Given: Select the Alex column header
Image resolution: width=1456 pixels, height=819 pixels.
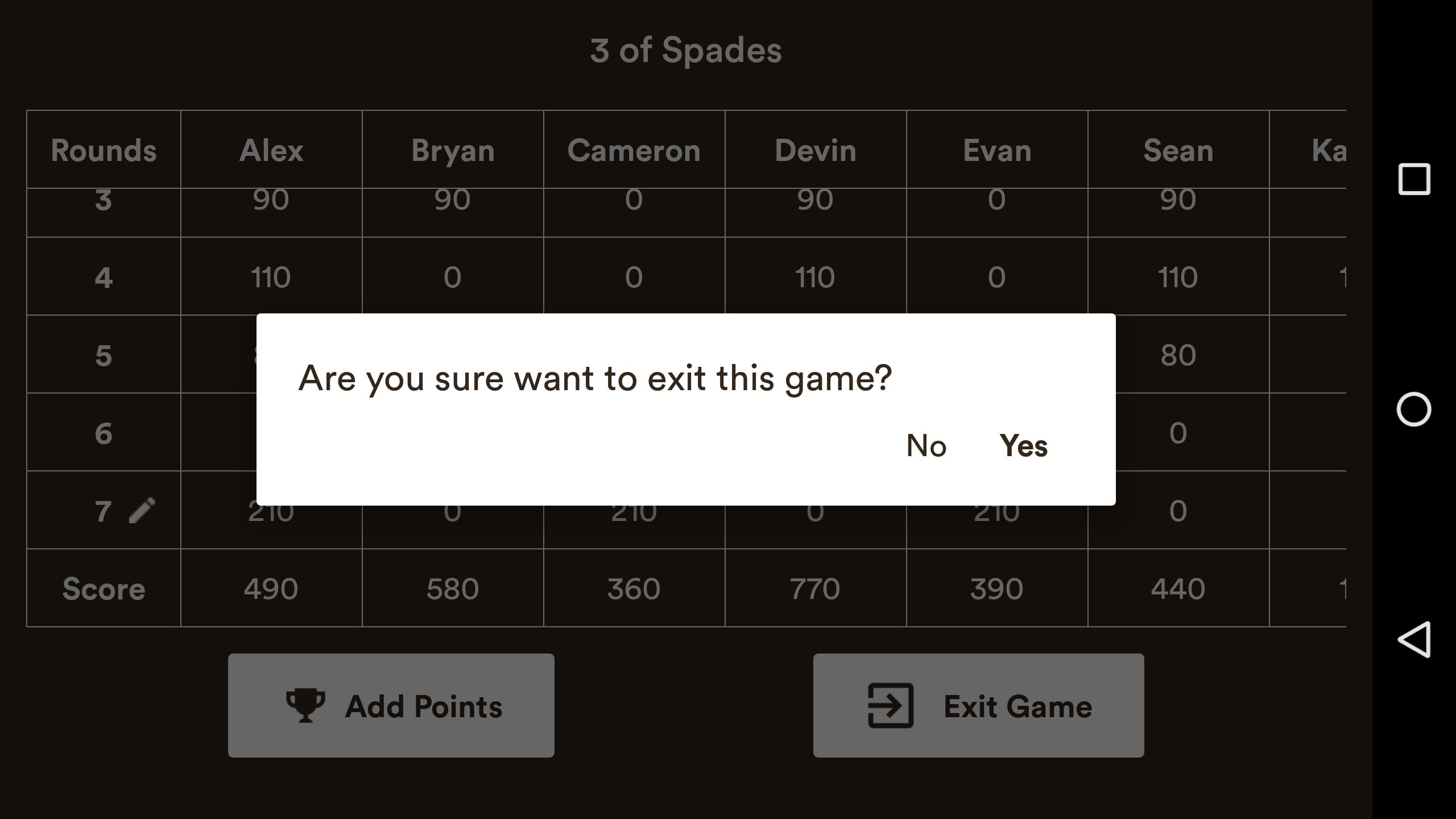Looking at the screenshot, I should pyautogui.click(x=271, y=150).
